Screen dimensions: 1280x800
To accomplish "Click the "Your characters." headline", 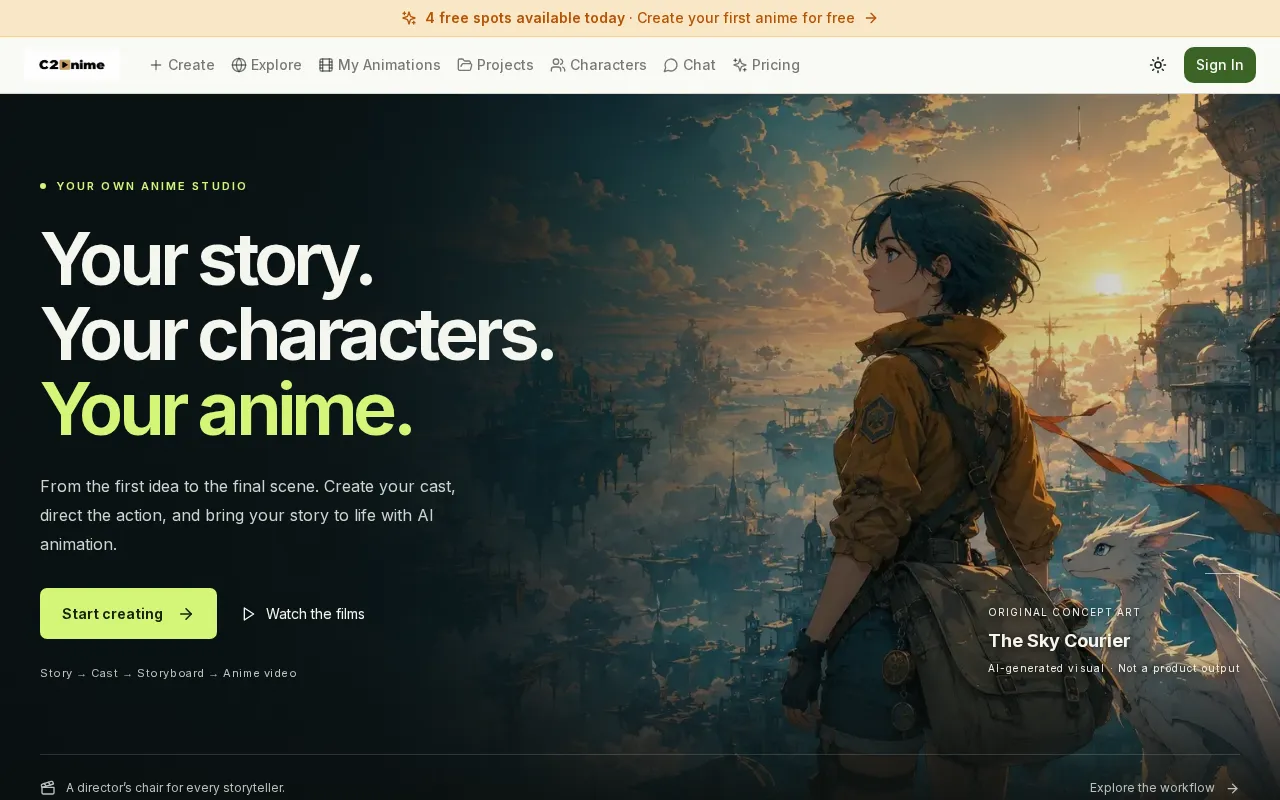I will (x=297, y=333).
